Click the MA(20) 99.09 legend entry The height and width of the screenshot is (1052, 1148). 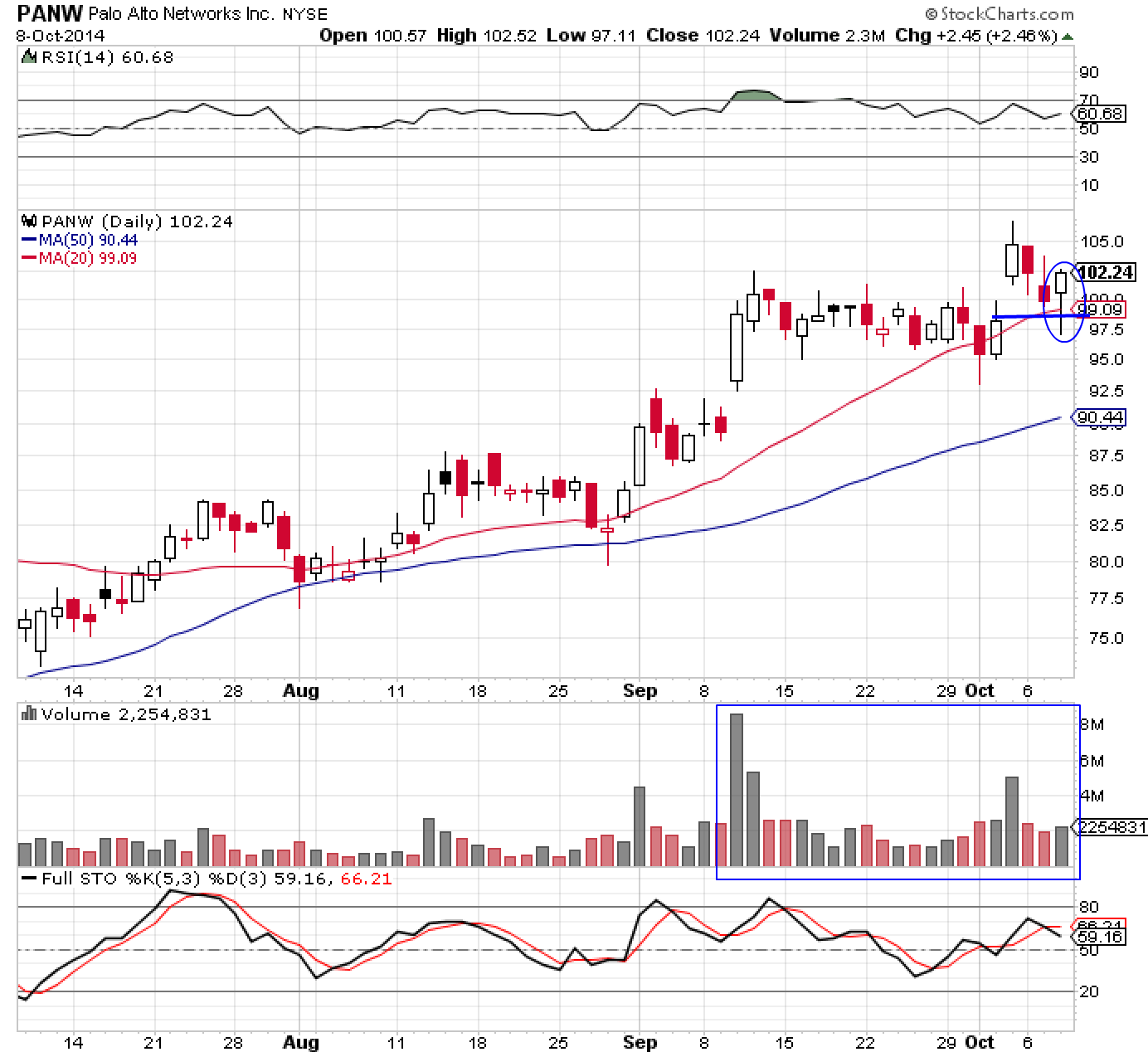tap(78, 258)
